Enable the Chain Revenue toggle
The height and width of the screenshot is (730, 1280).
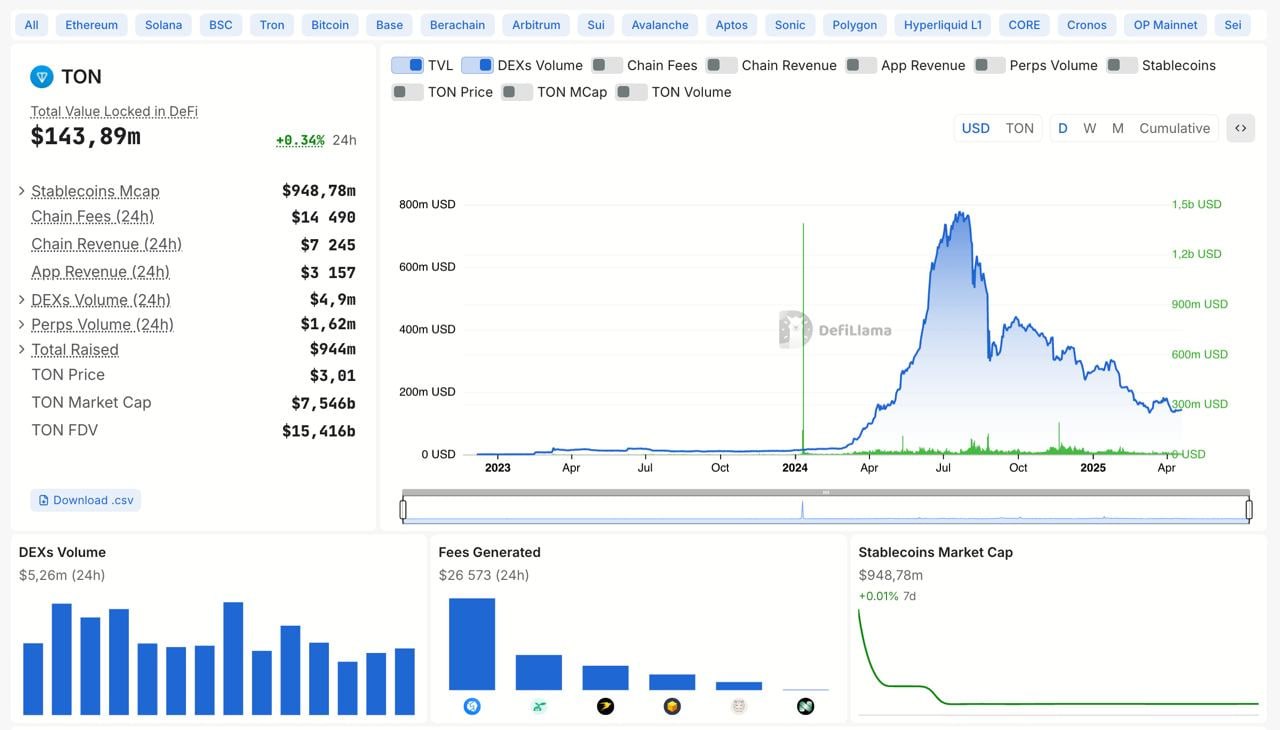click(721, 65)
